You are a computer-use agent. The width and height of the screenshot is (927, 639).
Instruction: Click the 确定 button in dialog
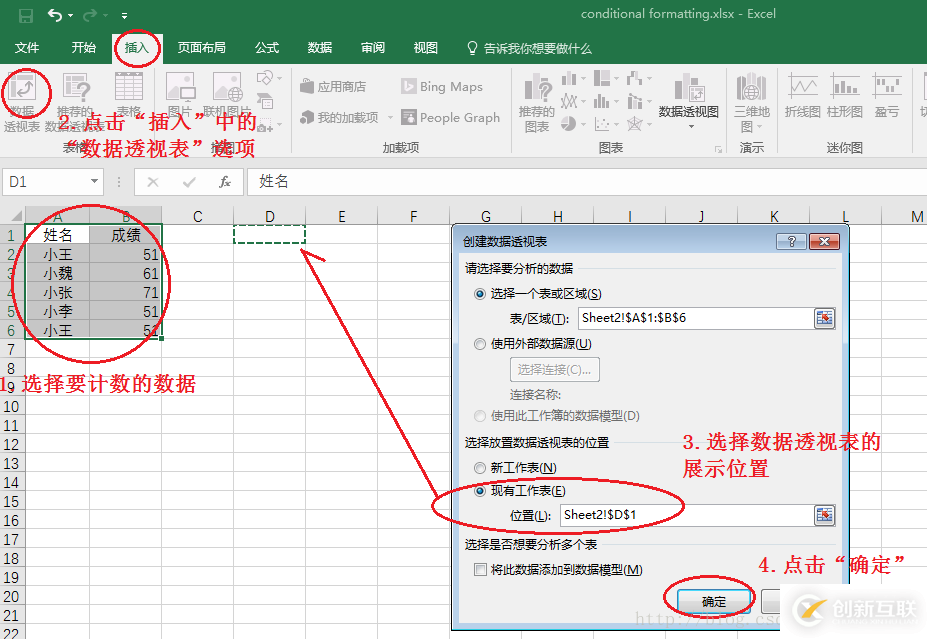pyautogui.click(x=714, y=601)
